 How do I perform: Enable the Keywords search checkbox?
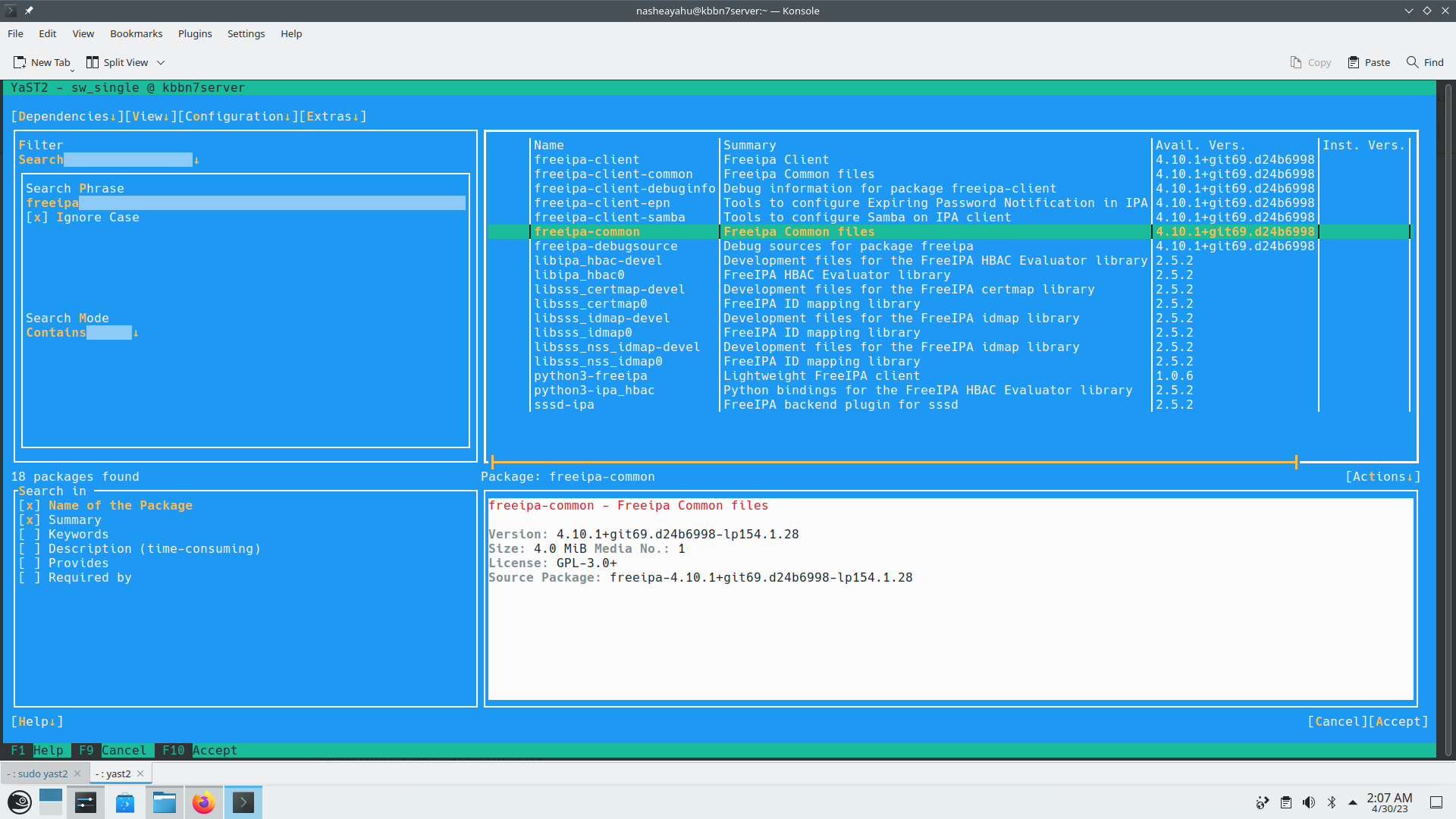[x=30, y=535]
